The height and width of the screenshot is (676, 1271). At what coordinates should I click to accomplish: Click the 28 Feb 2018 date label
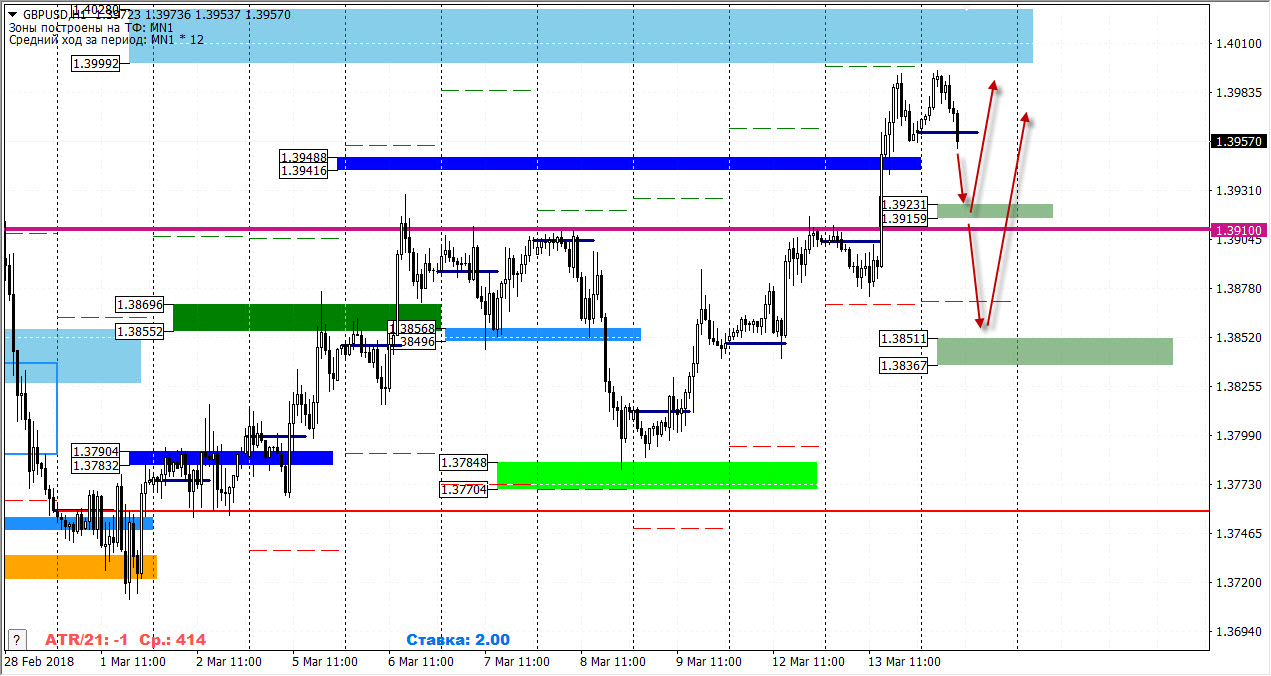point(38,662)
